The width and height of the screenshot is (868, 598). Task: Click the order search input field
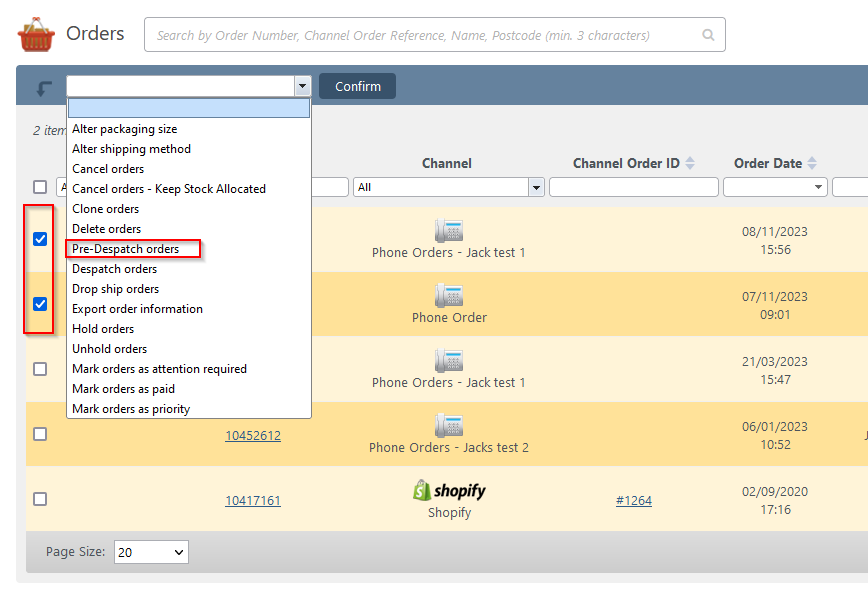[430, 34]
